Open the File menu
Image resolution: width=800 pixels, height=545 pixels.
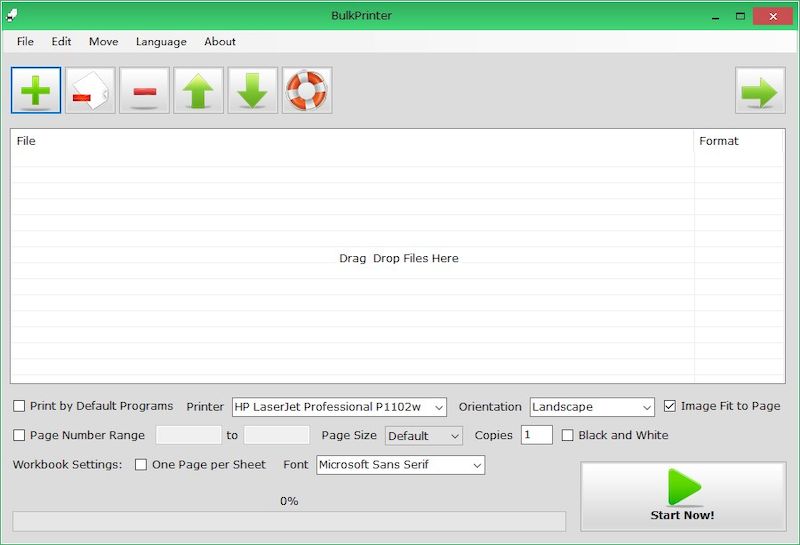(25, 41)
